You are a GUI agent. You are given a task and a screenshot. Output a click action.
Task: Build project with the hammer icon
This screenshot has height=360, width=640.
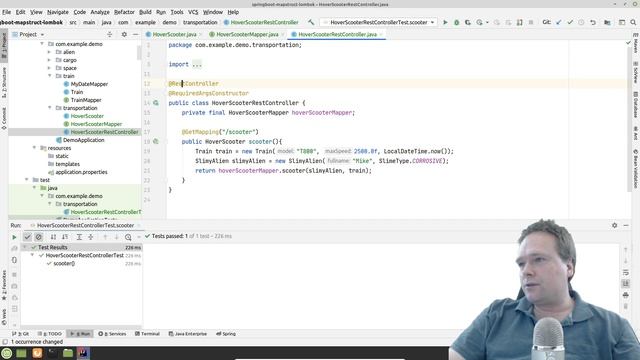(311, 22)
